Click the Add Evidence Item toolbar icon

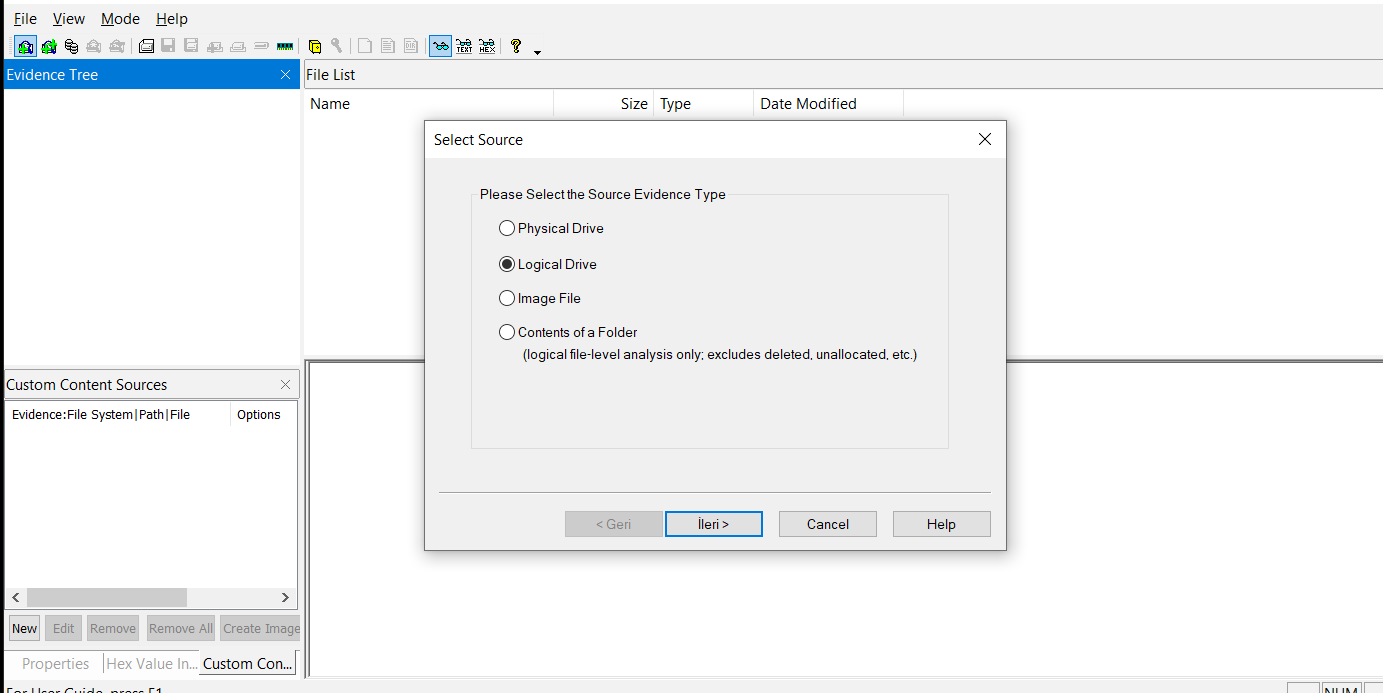(25, 46)
